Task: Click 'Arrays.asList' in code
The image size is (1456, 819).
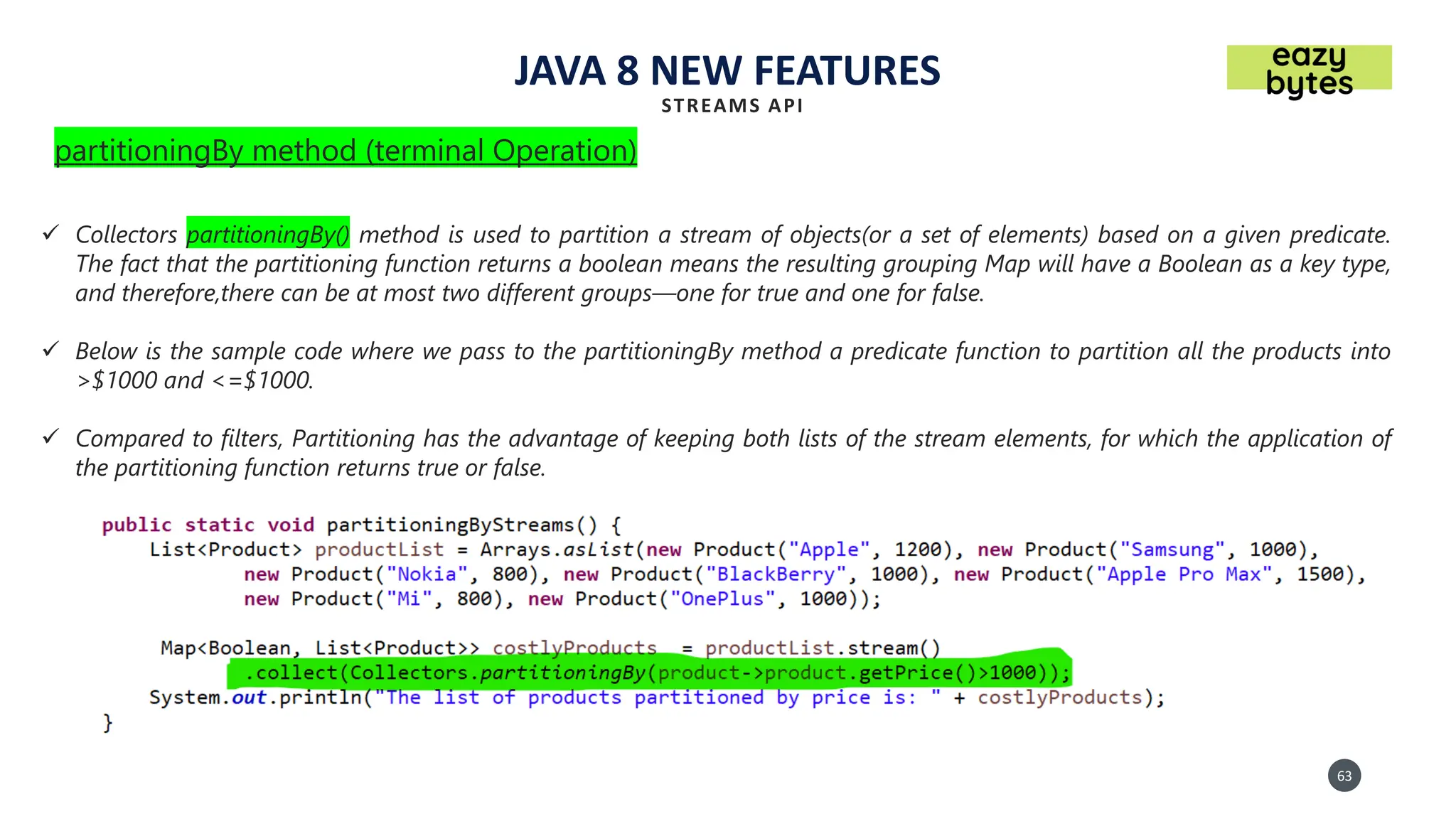Action: click(x=556, y=550)
